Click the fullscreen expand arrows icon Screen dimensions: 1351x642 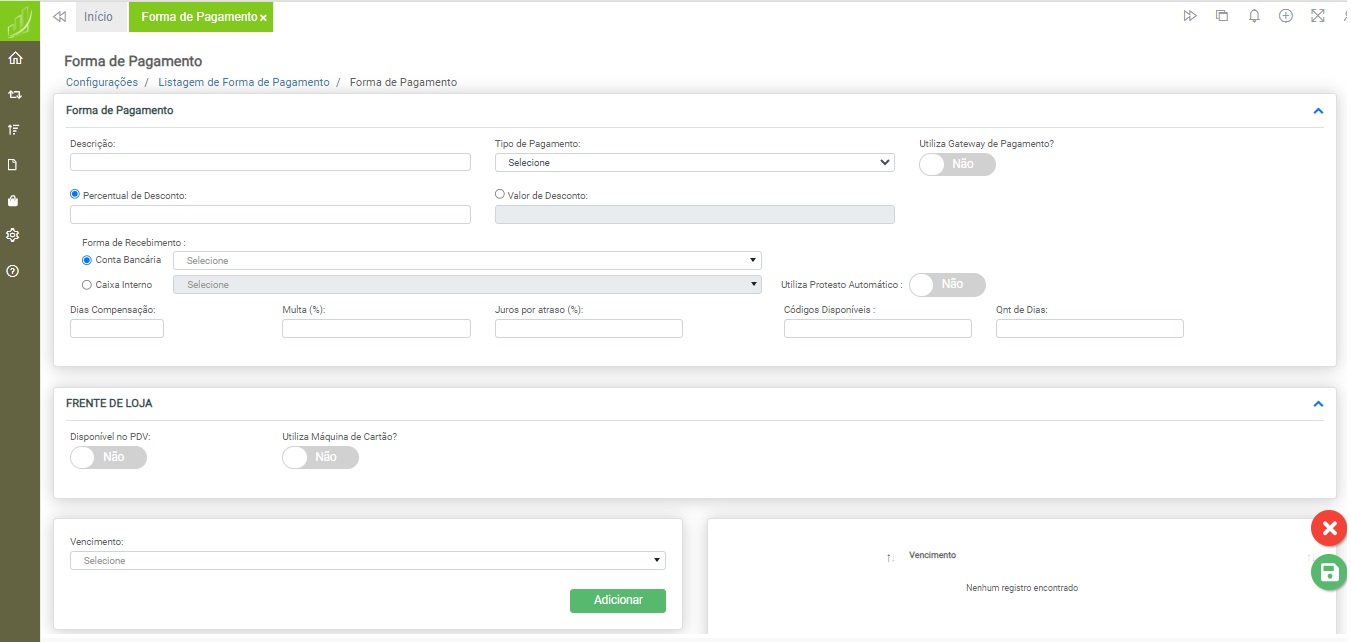click(x=1317, y=16)
